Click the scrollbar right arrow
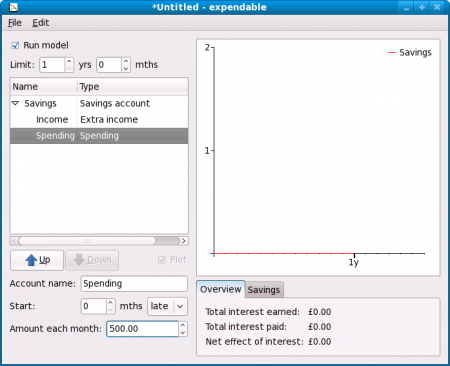 click(x=184, y=241)
